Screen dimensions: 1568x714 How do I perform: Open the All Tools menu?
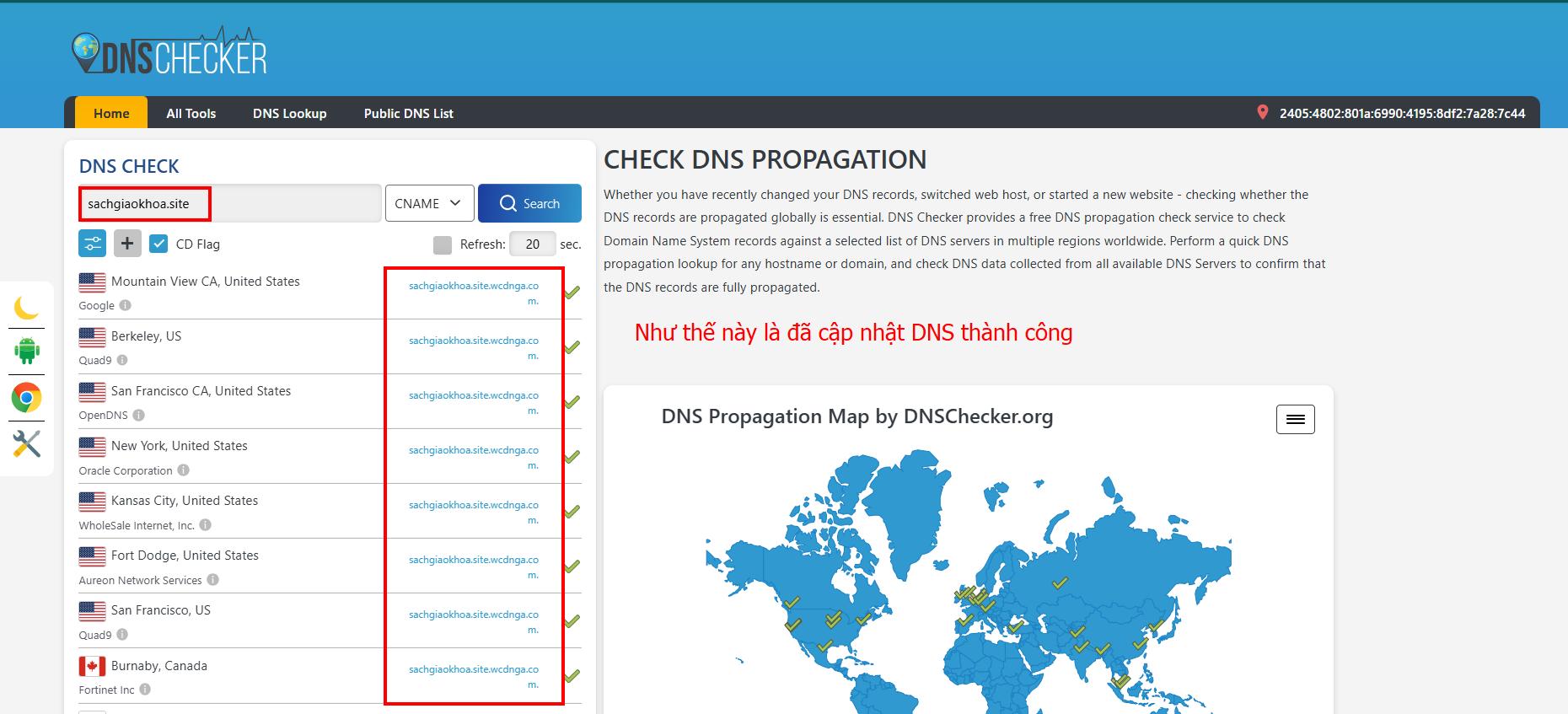click(x=191, y=113)
